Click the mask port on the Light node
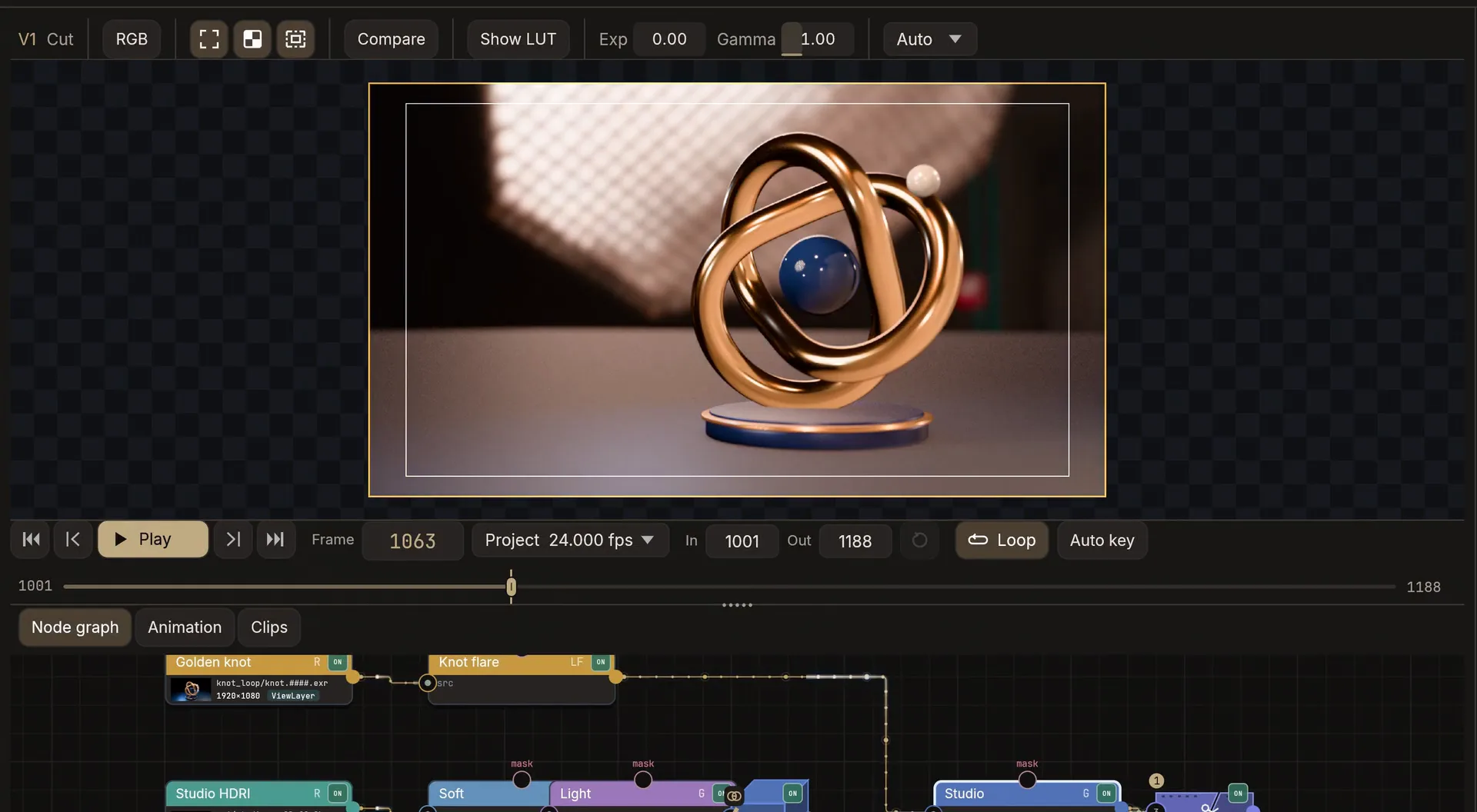The image size is (1477, 812). [643, 780]
